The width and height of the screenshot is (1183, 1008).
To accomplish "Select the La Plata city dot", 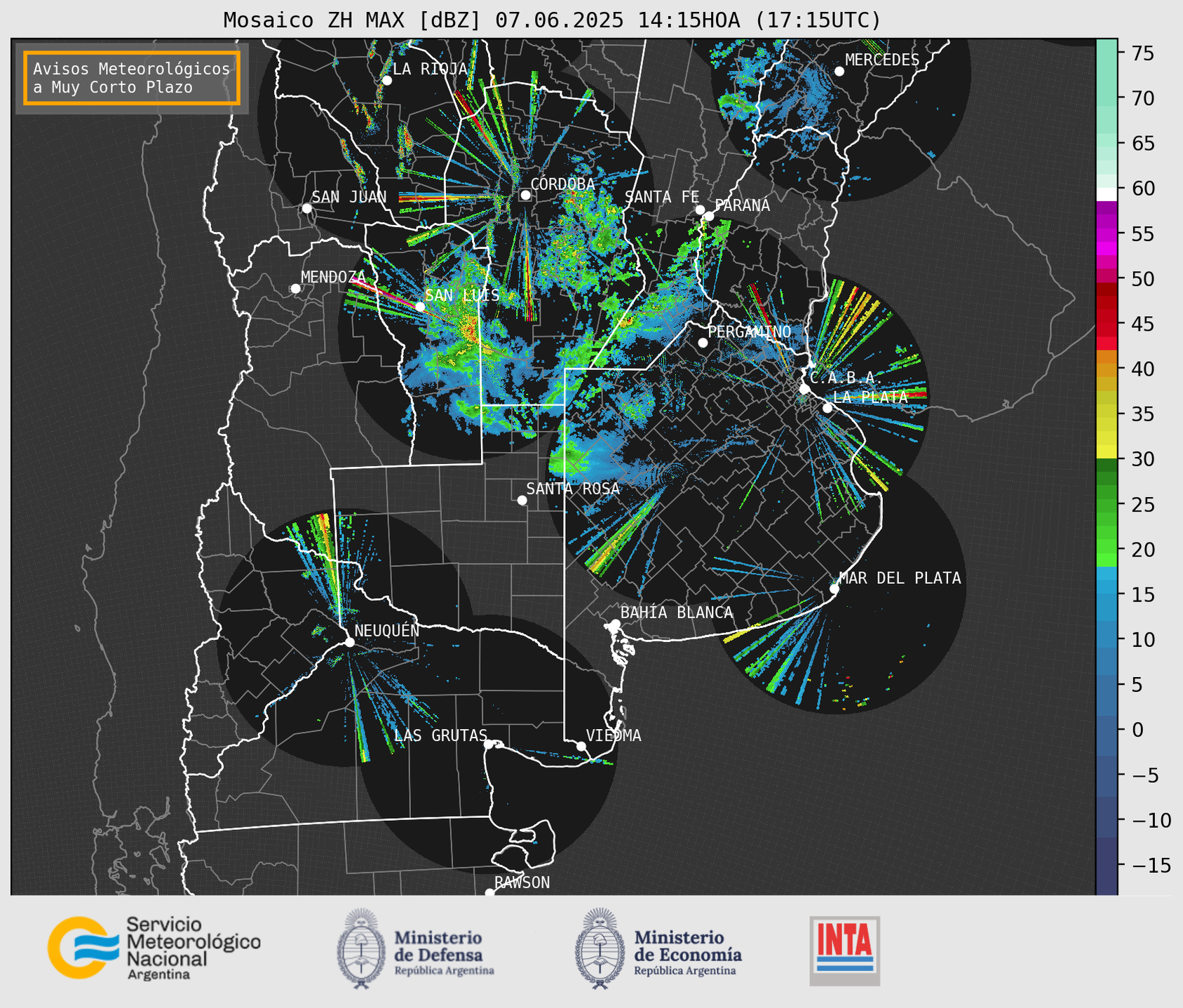I will pos(827,408).
